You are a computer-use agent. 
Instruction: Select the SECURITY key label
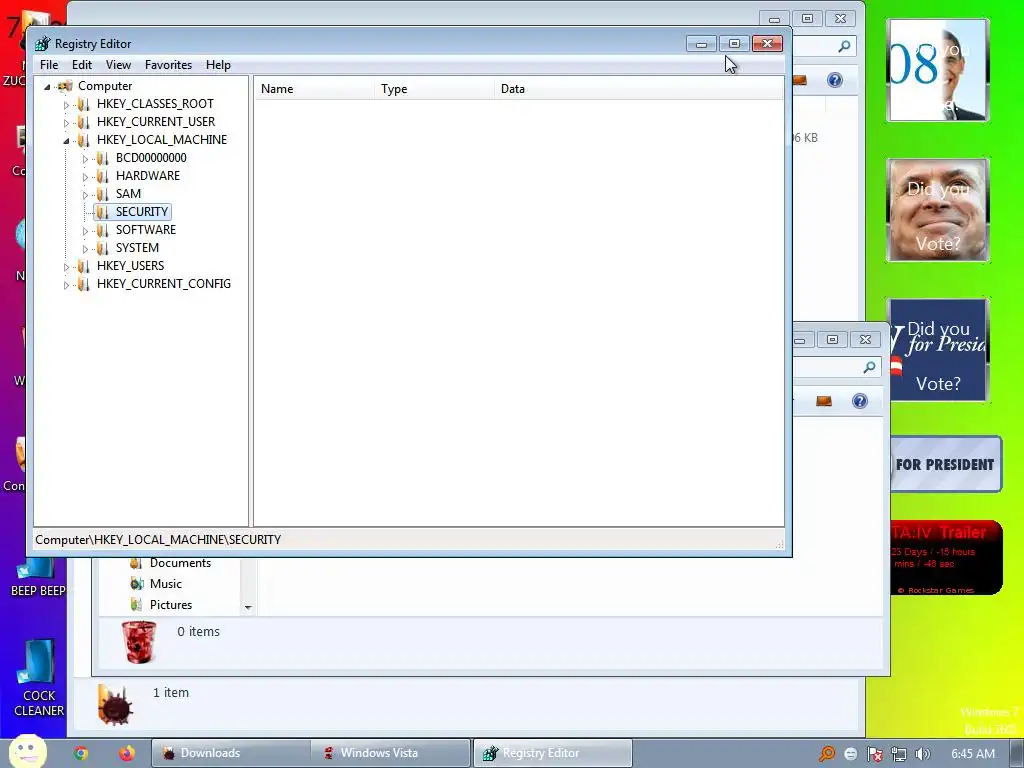(x=142, y=212)
